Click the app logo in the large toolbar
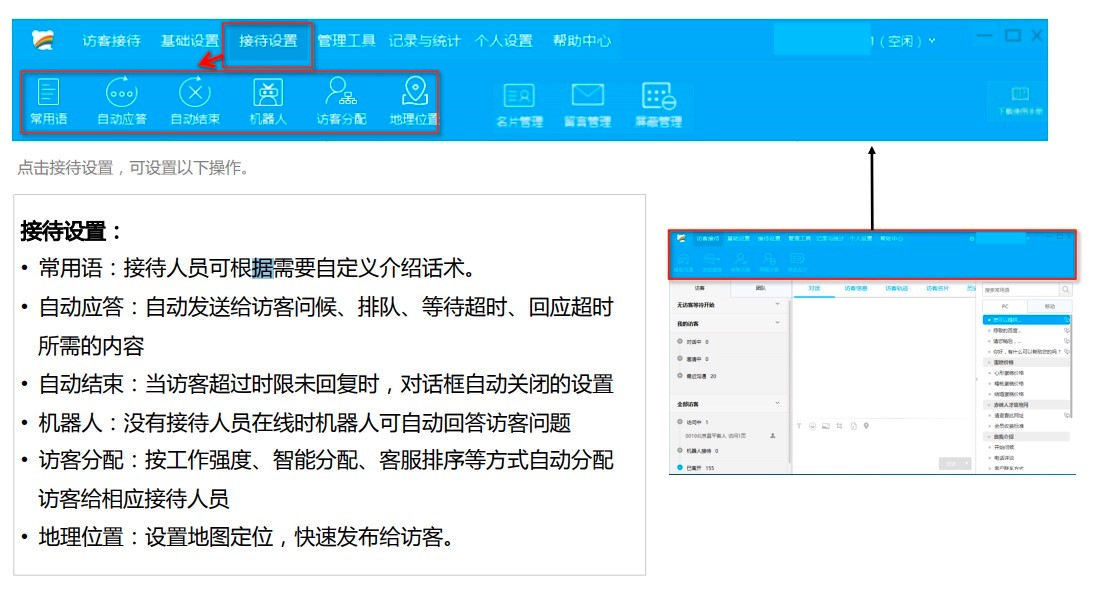The width and height of the screenshot is (1097, 593). pos(43,40)
